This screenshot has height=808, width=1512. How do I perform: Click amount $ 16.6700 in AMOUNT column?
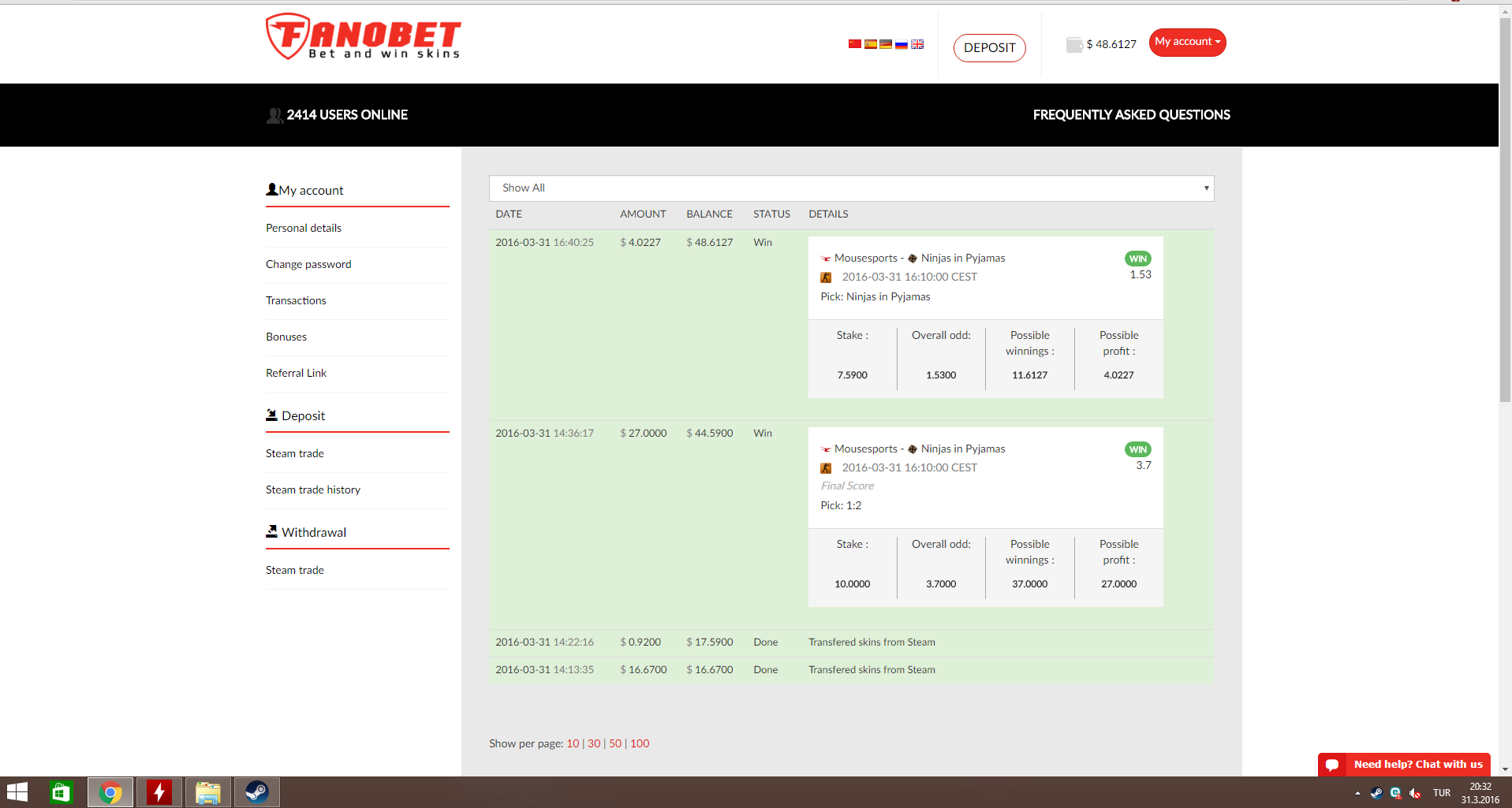tap(644, 669)
